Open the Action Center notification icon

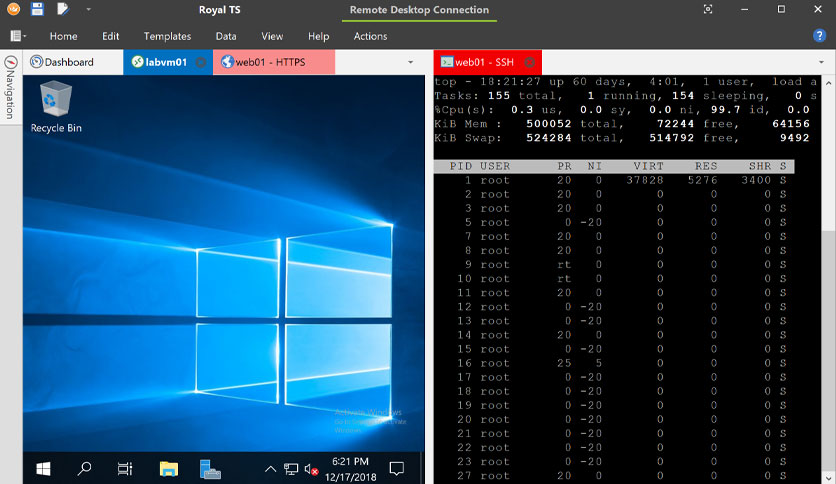pyautogui.click(x=396, y=469)
